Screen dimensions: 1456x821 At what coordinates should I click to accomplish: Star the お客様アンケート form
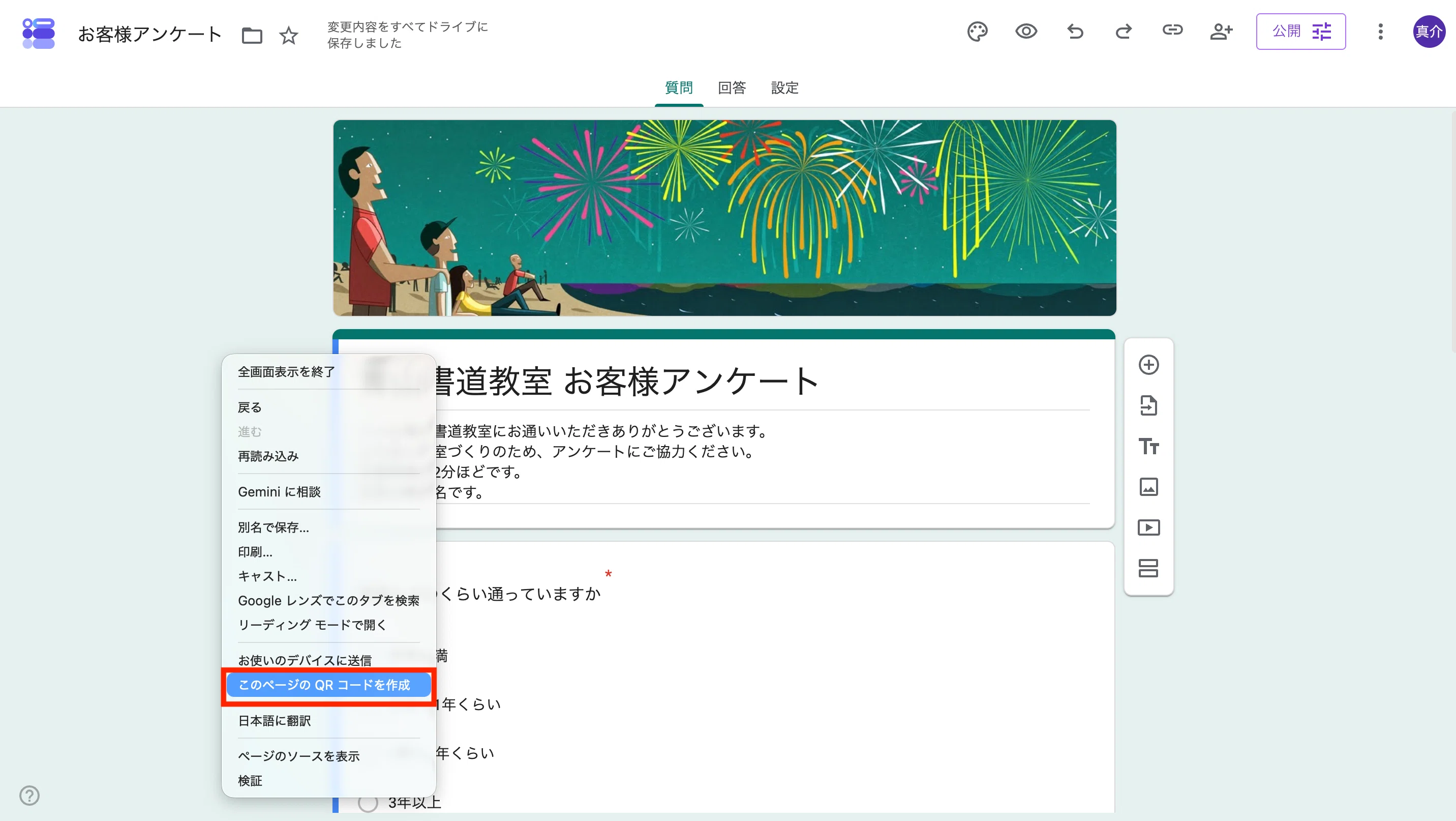(289, 35)
